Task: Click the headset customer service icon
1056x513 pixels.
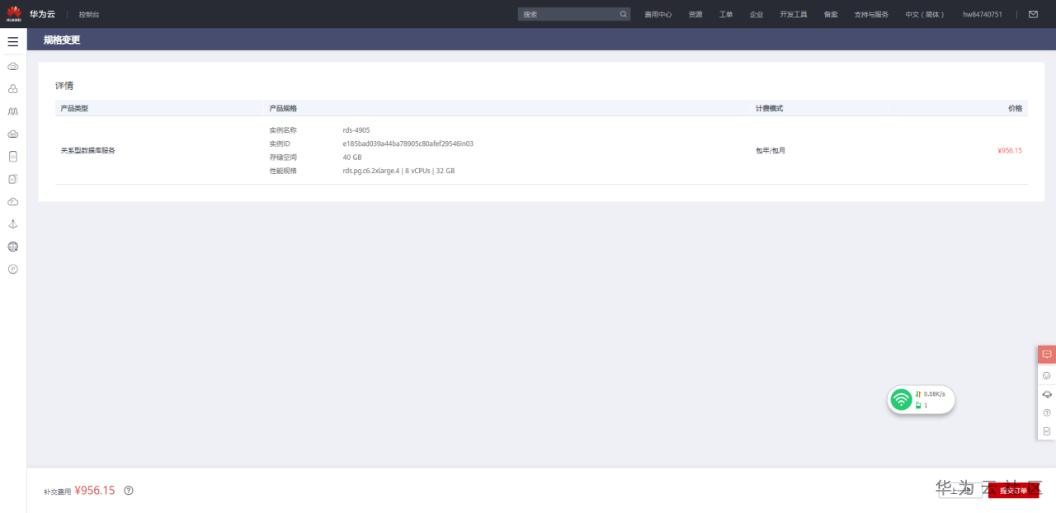Action: click(x=1047, y=395)
